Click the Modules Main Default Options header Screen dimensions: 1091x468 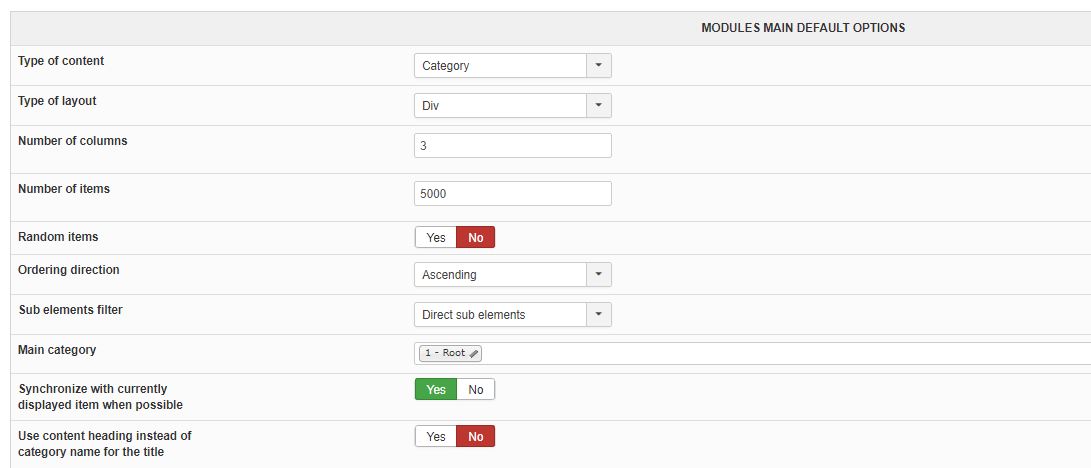pos(803,28)
